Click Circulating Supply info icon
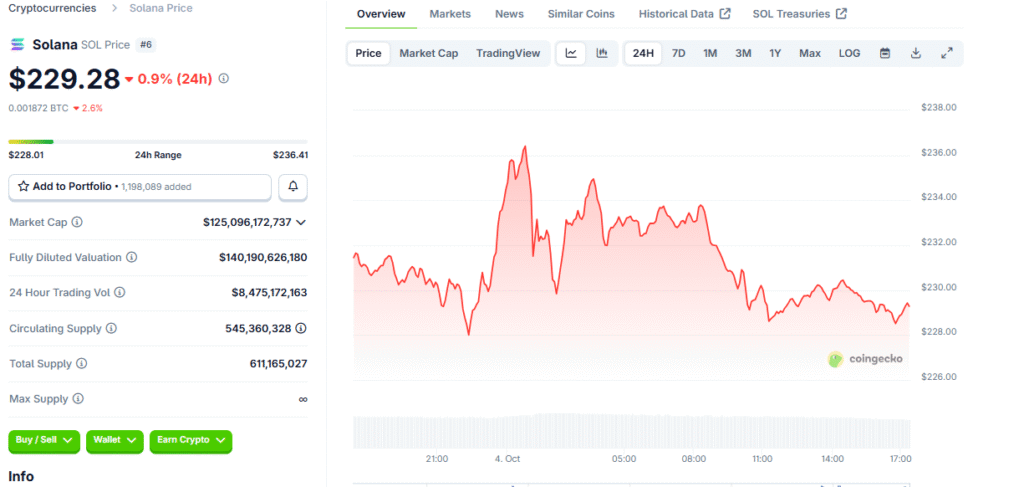 tap(111, 328)
